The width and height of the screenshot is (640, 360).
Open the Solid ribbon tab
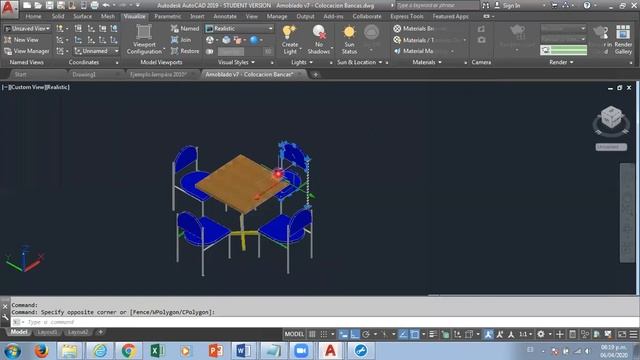(x=58, y=16)
